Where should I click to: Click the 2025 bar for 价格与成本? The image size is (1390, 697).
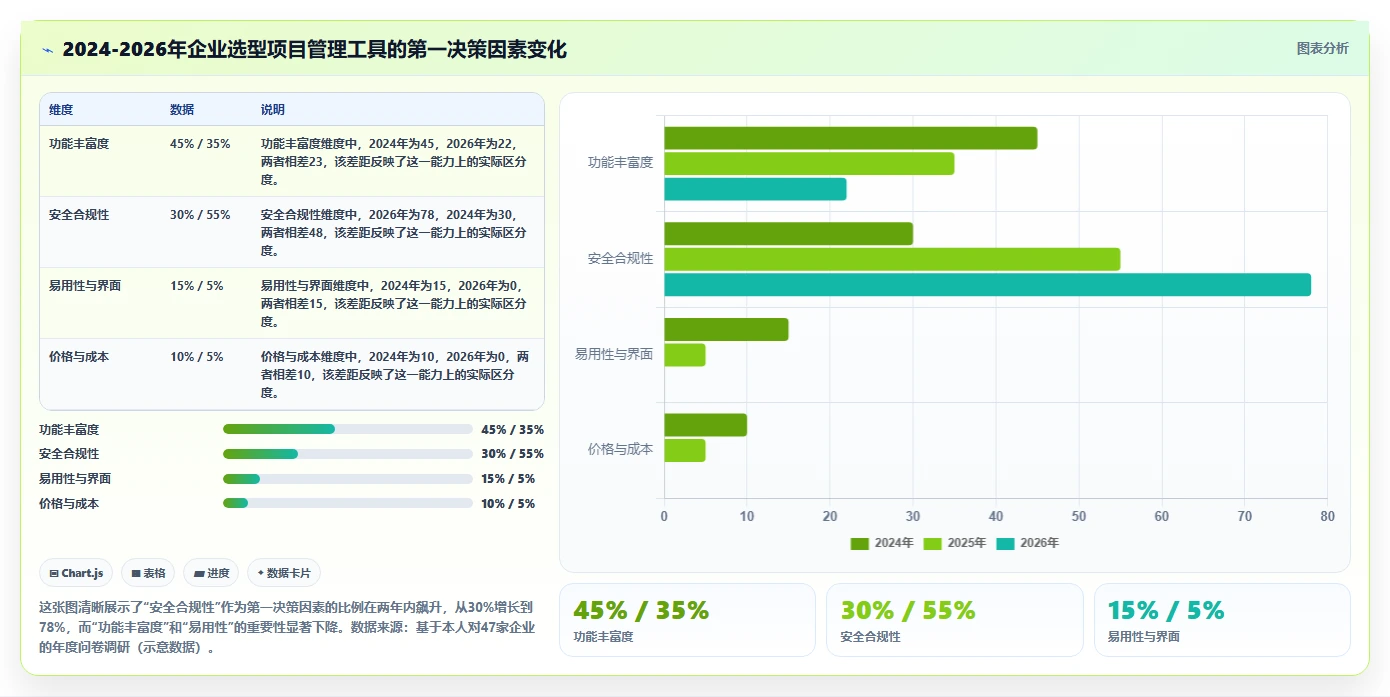(x=684, y=450)
